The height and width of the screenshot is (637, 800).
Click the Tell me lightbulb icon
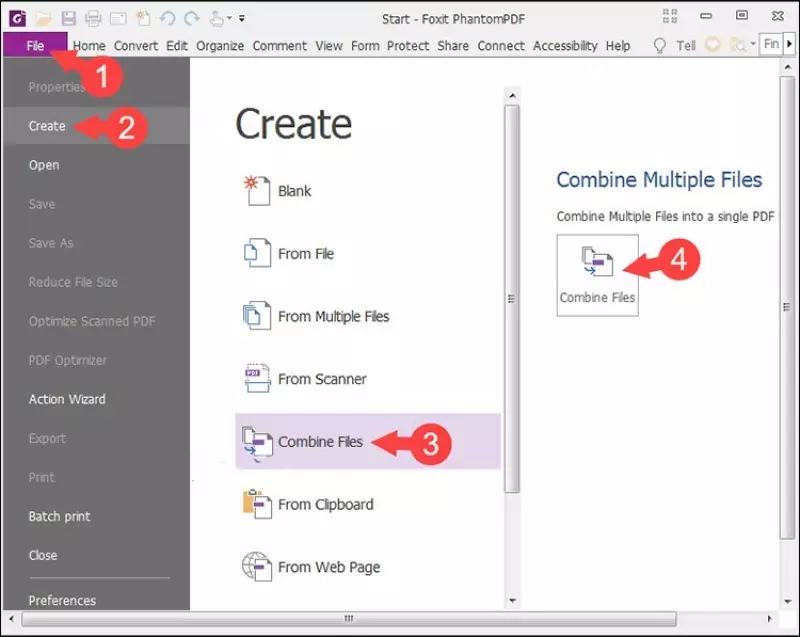click(x=660, y=45)
